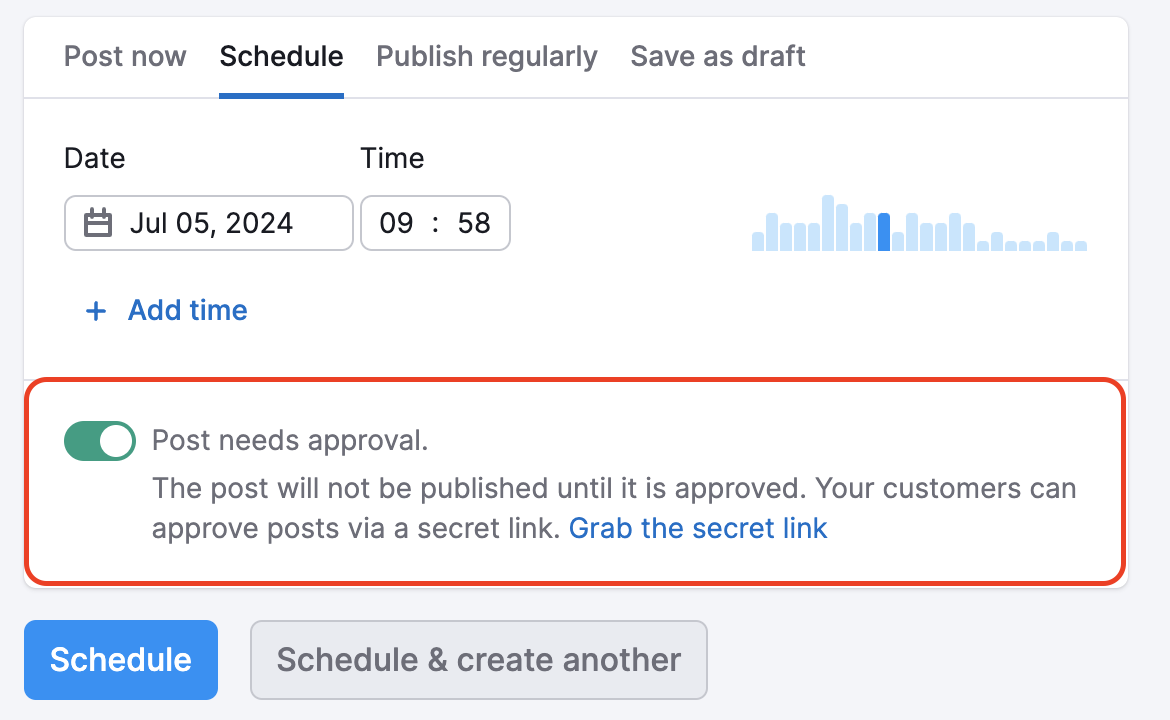Switch to the Post now tab

click(124, 57)
